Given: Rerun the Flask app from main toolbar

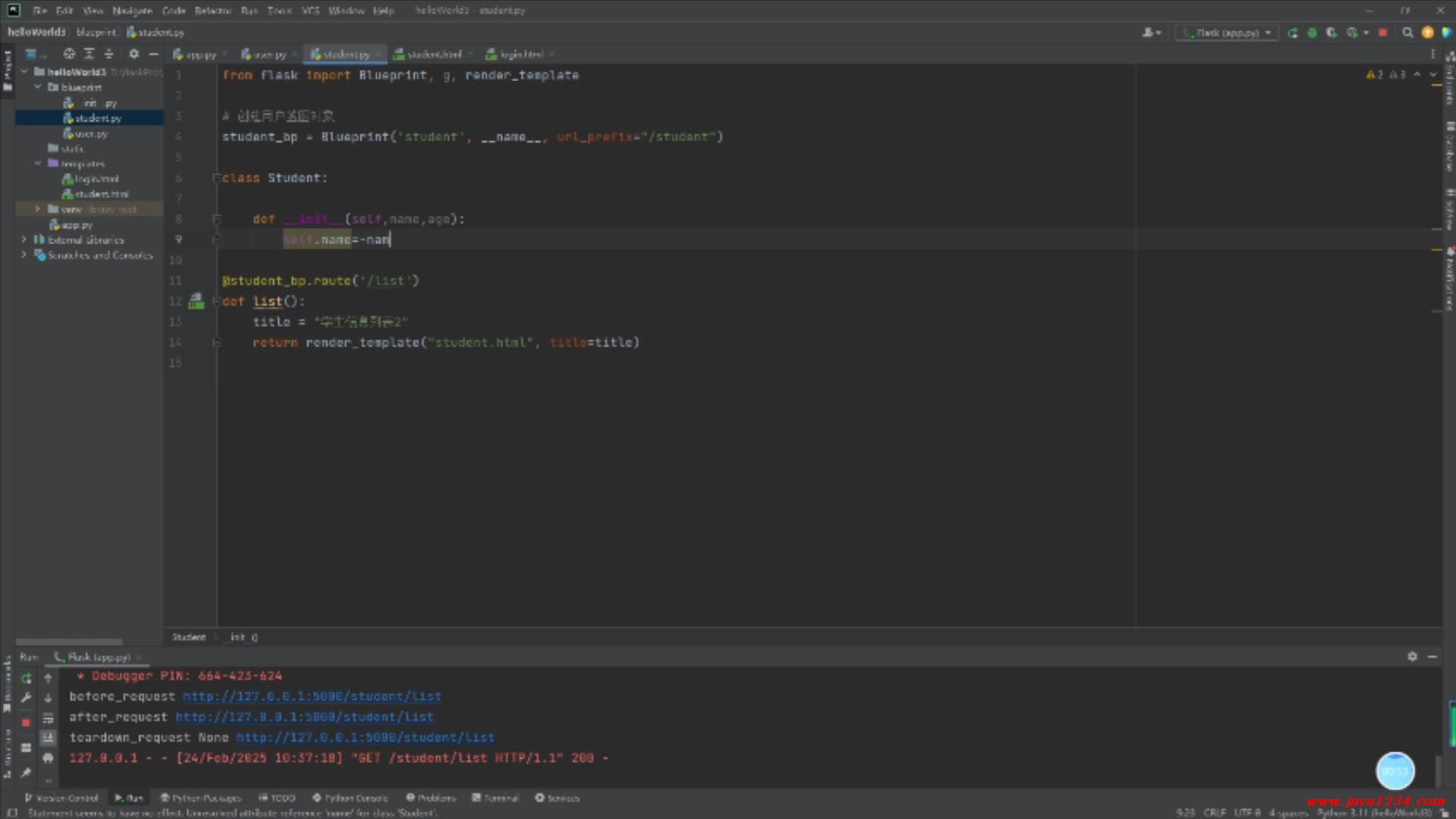Looking at the screenshot, I should (1292, 33).
